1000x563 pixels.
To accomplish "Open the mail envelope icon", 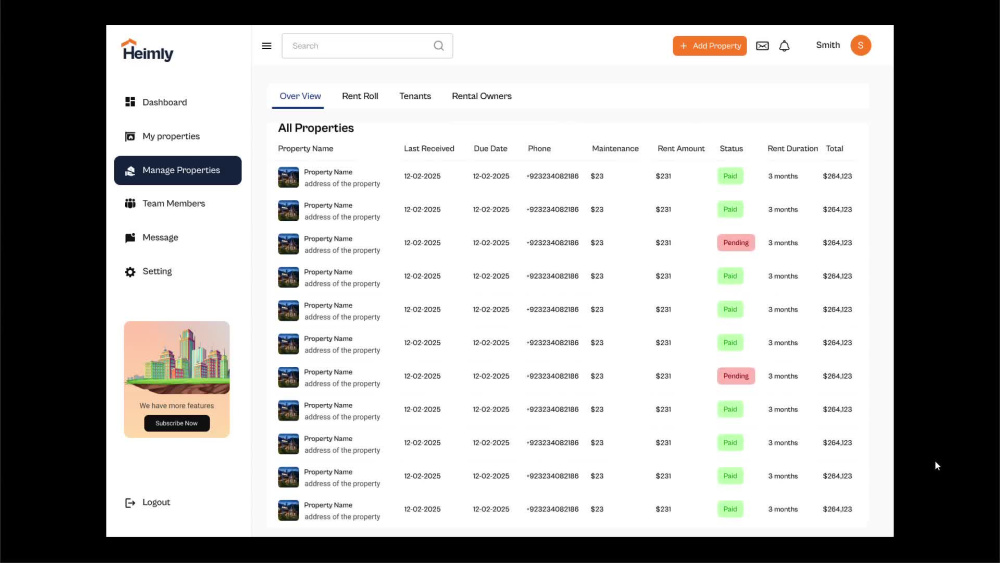I will [x=762, y=46].
